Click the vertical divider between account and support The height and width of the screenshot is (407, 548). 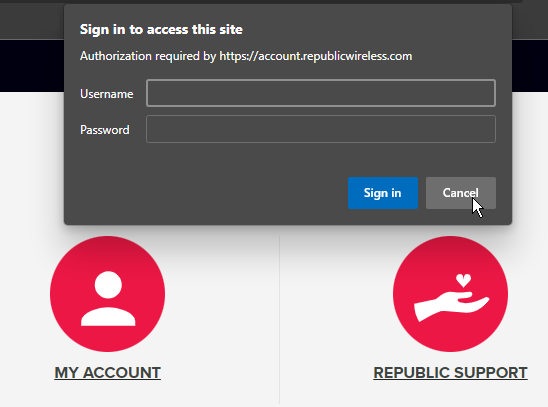280,320
